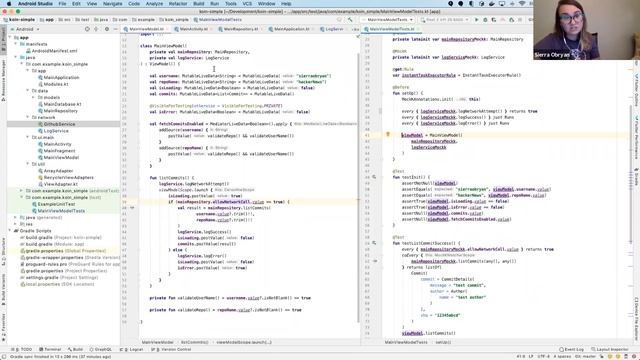The width and height of the screenshot is (640, 360).
Task: Expand the res folder in project tree
Action: pyautogui.click(x=16, y=224)
